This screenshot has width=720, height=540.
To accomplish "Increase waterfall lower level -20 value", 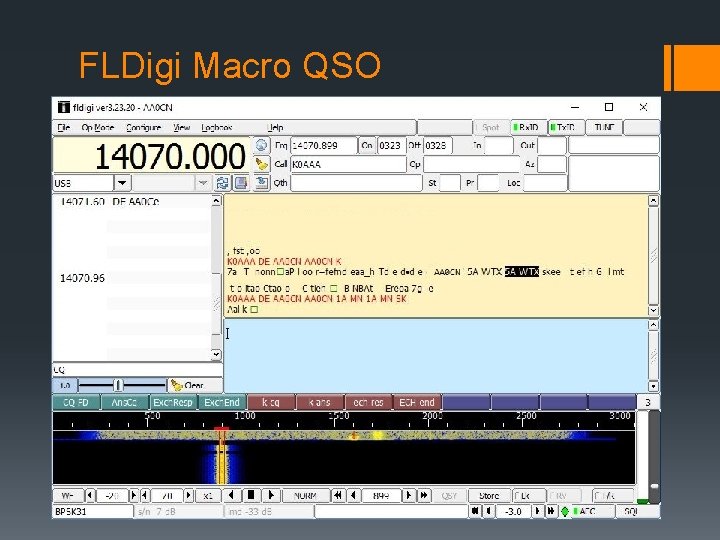I will [134, 495].
